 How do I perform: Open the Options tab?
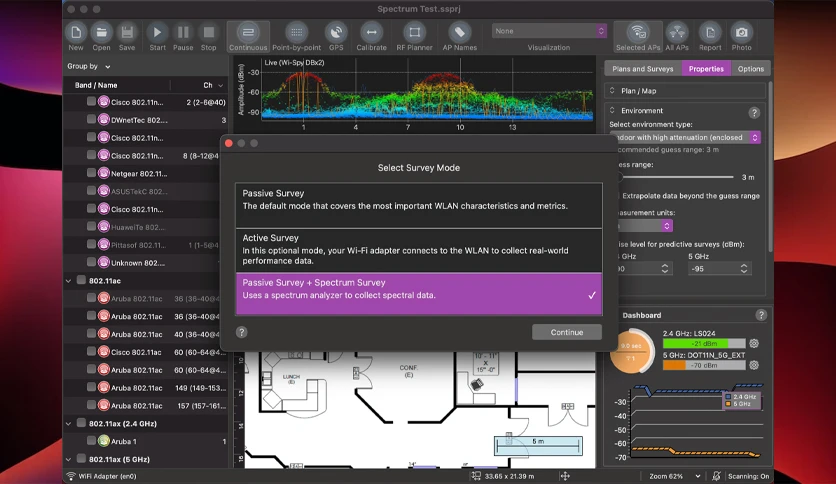coord(751,69)
